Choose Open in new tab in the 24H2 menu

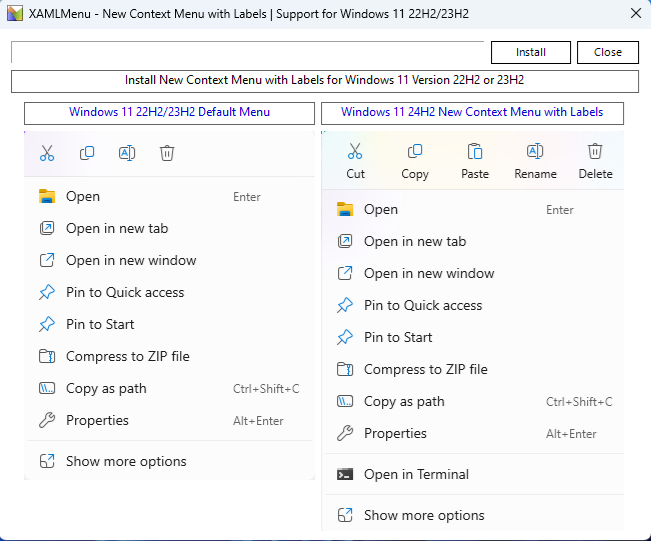[474, 241]
